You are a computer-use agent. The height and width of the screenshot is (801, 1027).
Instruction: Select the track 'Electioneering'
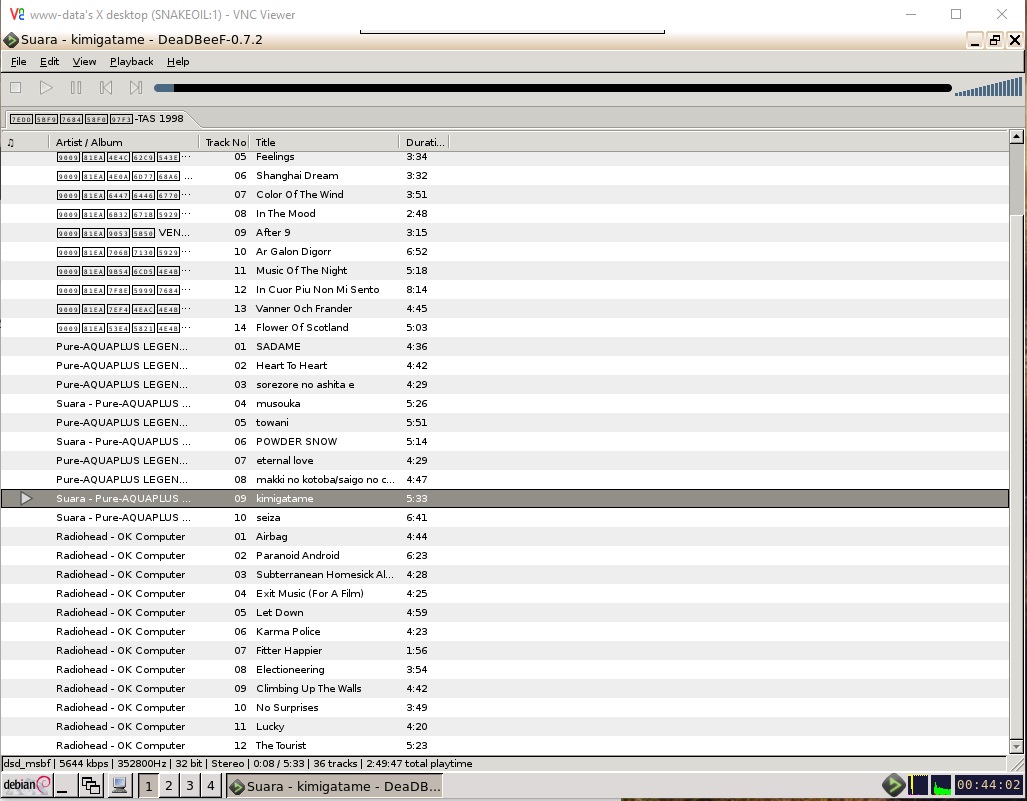(504, 669)
